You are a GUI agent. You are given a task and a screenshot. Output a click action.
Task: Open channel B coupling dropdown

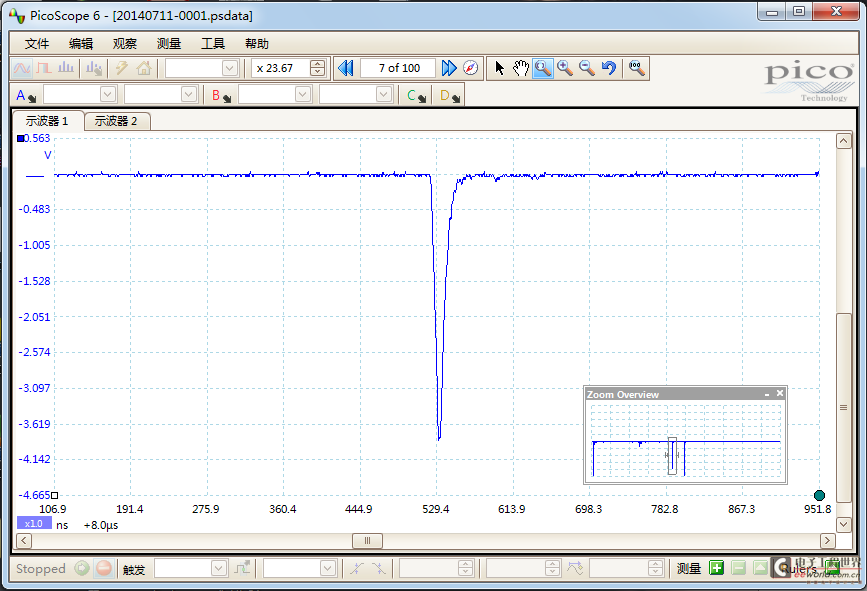[x=384, y=95]
